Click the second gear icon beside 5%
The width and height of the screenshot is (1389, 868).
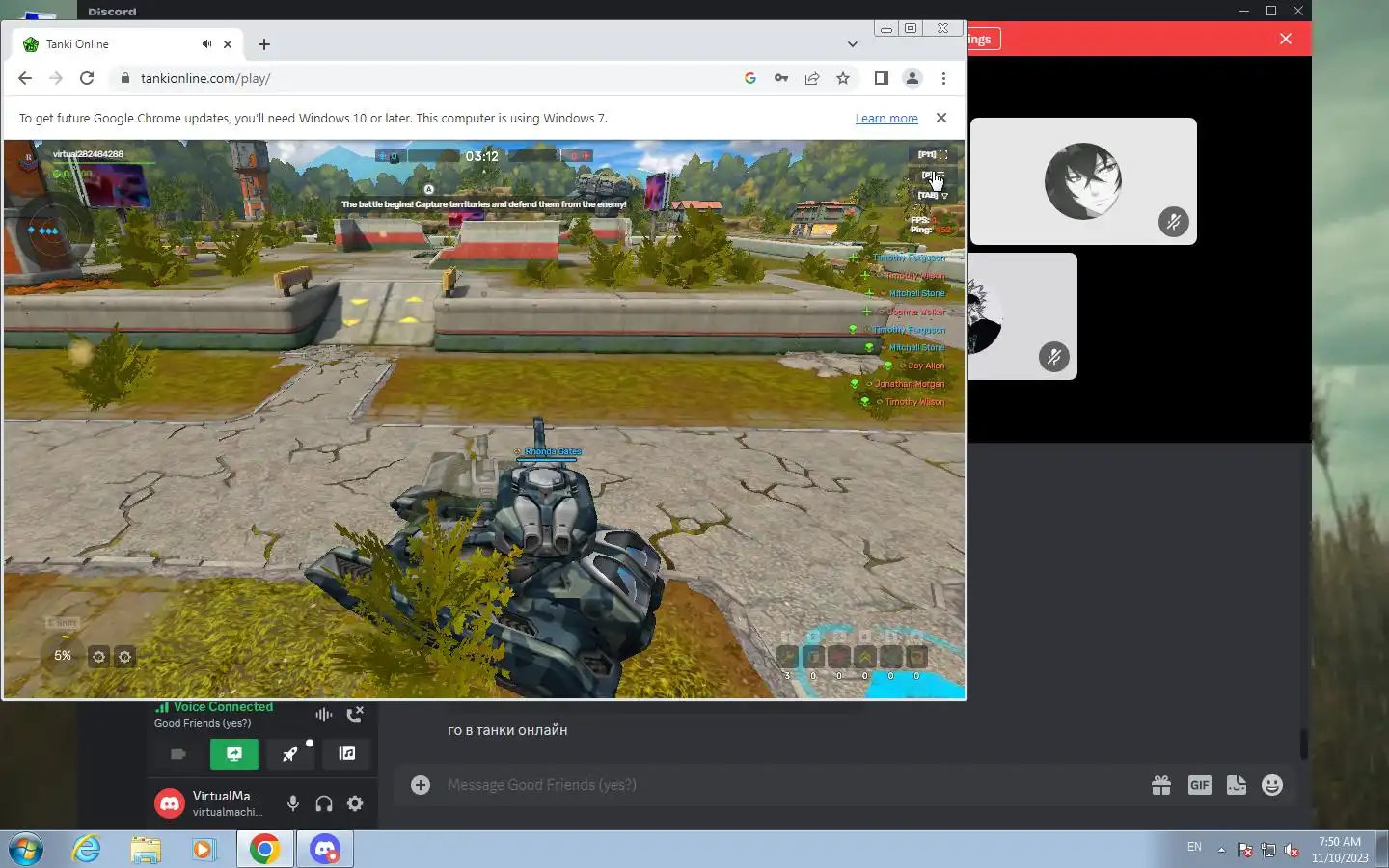click(124, 657)
